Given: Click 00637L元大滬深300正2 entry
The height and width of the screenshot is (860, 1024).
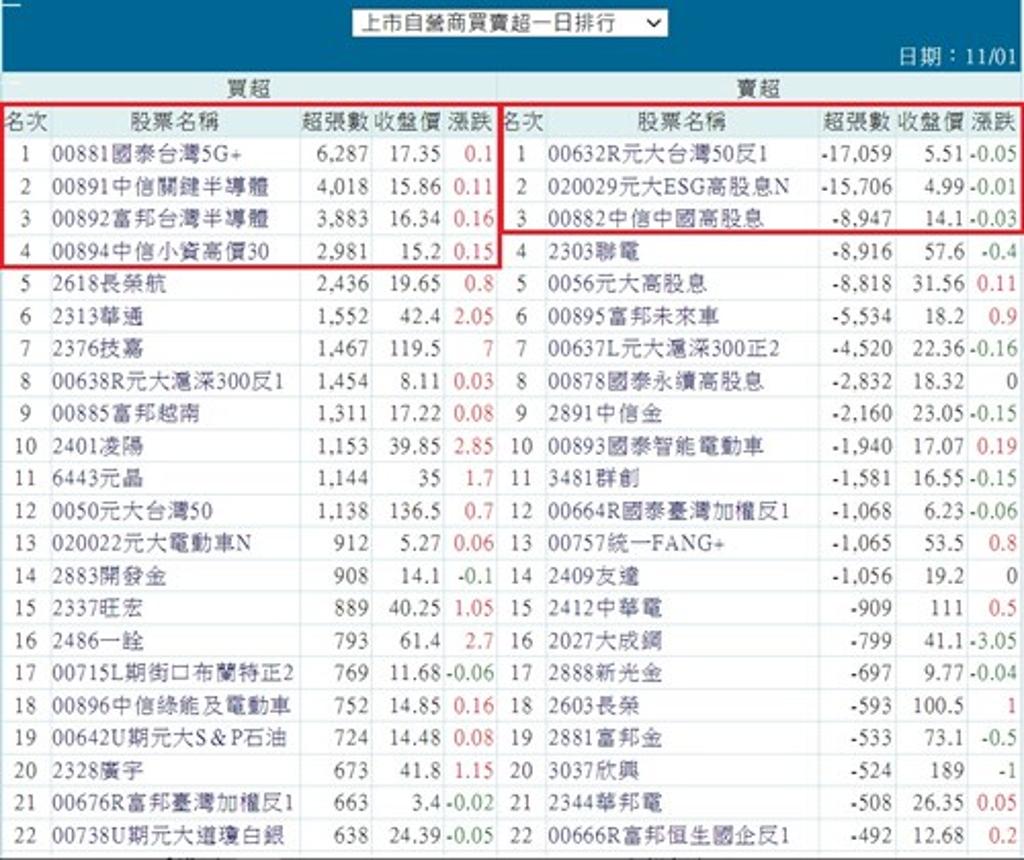Looking at the screenshot, I should (x=664, y=349).
